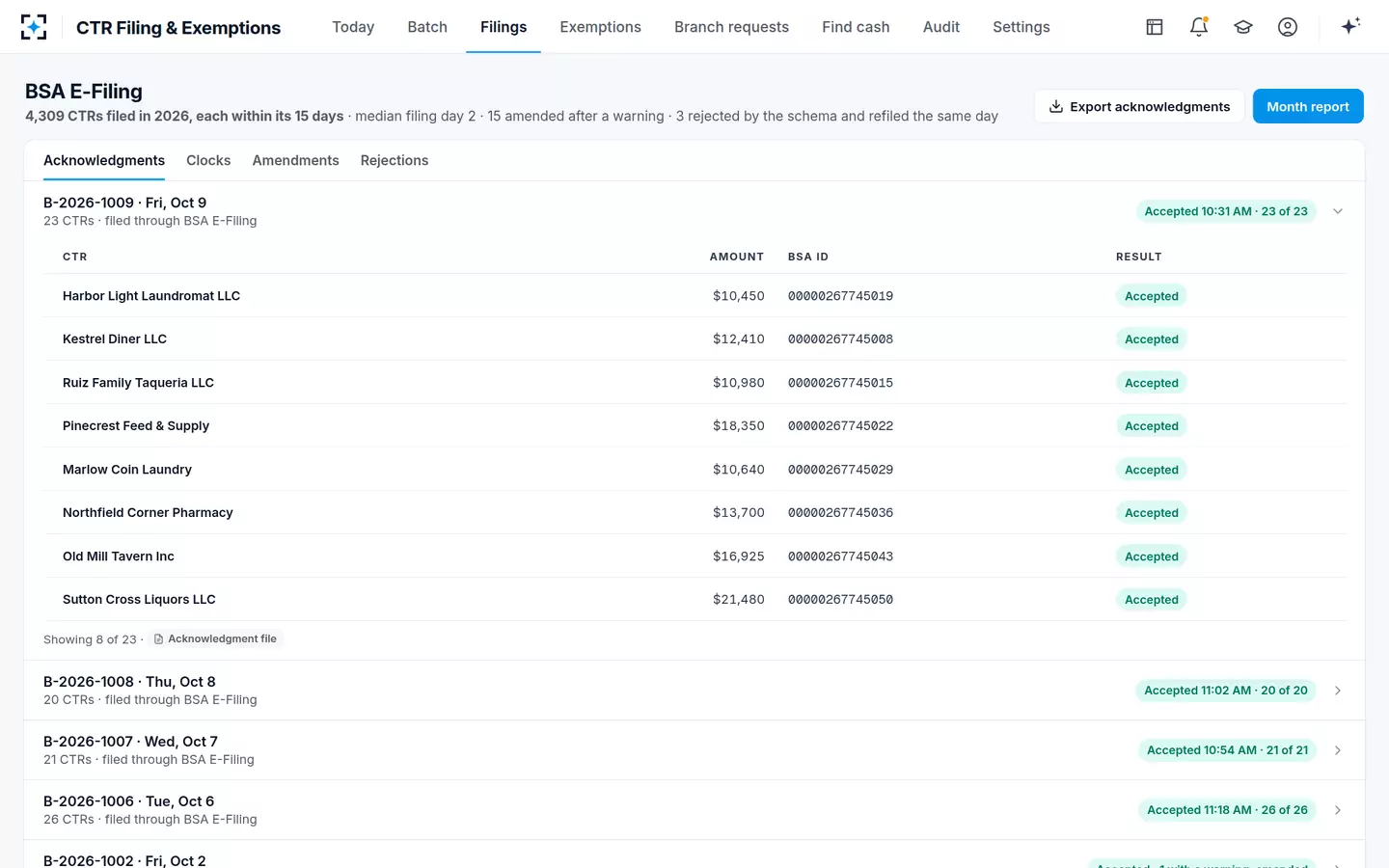View the Rejections sub-tab
Viewport: 1389px width, 868px height.
point(395,160)
